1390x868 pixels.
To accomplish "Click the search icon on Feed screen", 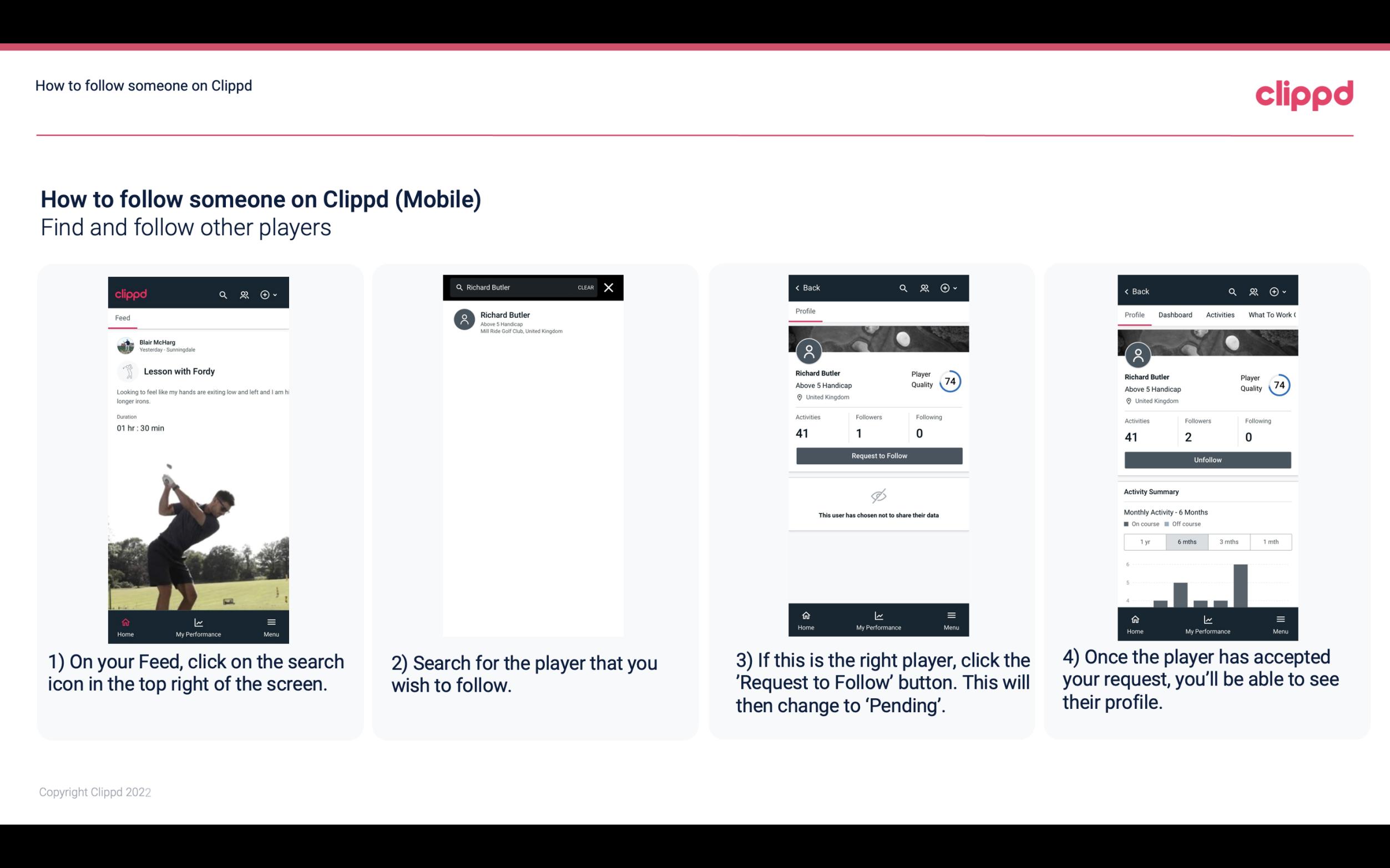I will click(221, 294).
